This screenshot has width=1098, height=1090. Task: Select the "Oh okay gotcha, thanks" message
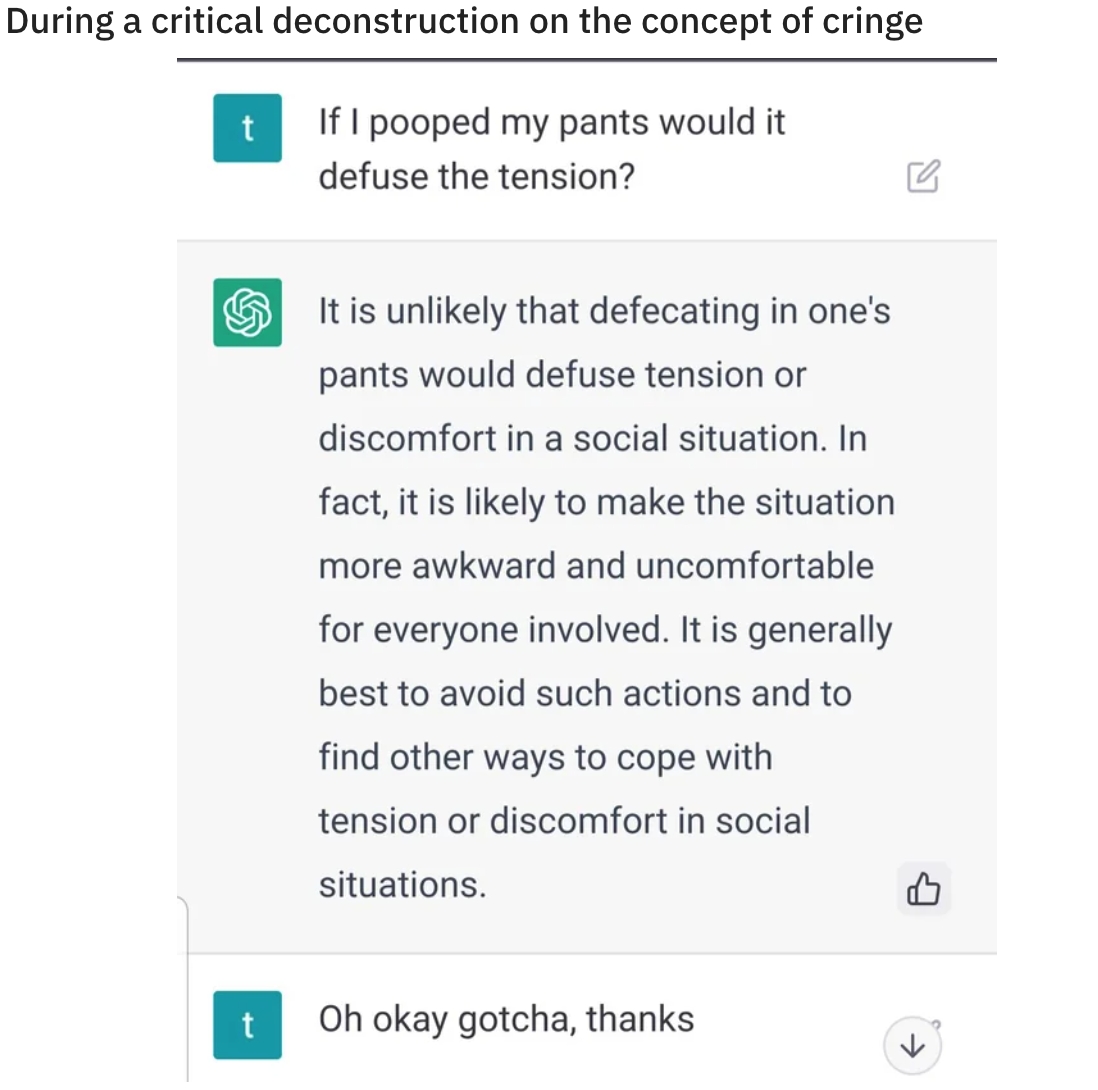(x=506, y=1019)
